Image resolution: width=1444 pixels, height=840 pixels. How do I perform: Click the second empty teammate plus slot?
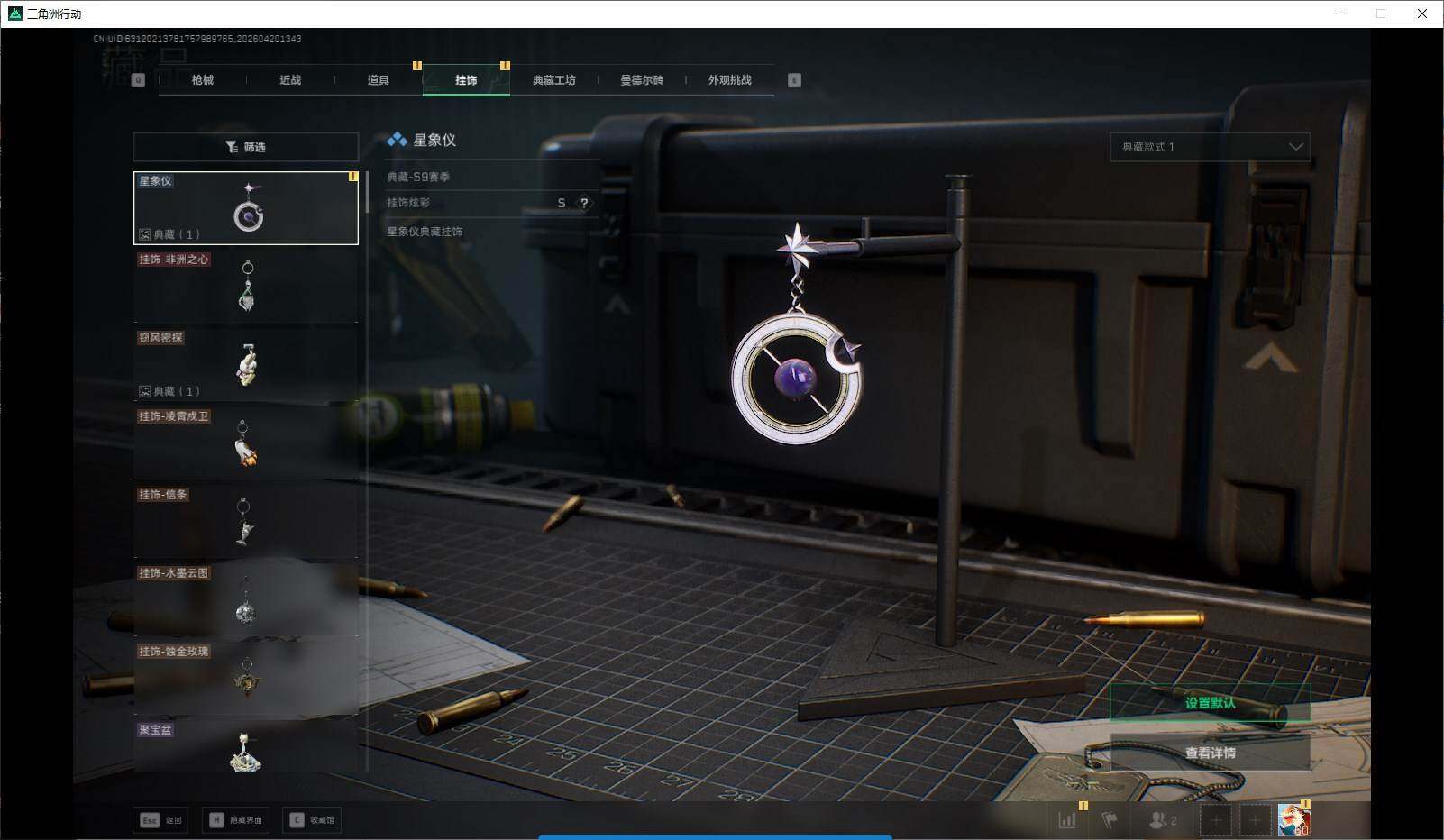pos(1254,820)
